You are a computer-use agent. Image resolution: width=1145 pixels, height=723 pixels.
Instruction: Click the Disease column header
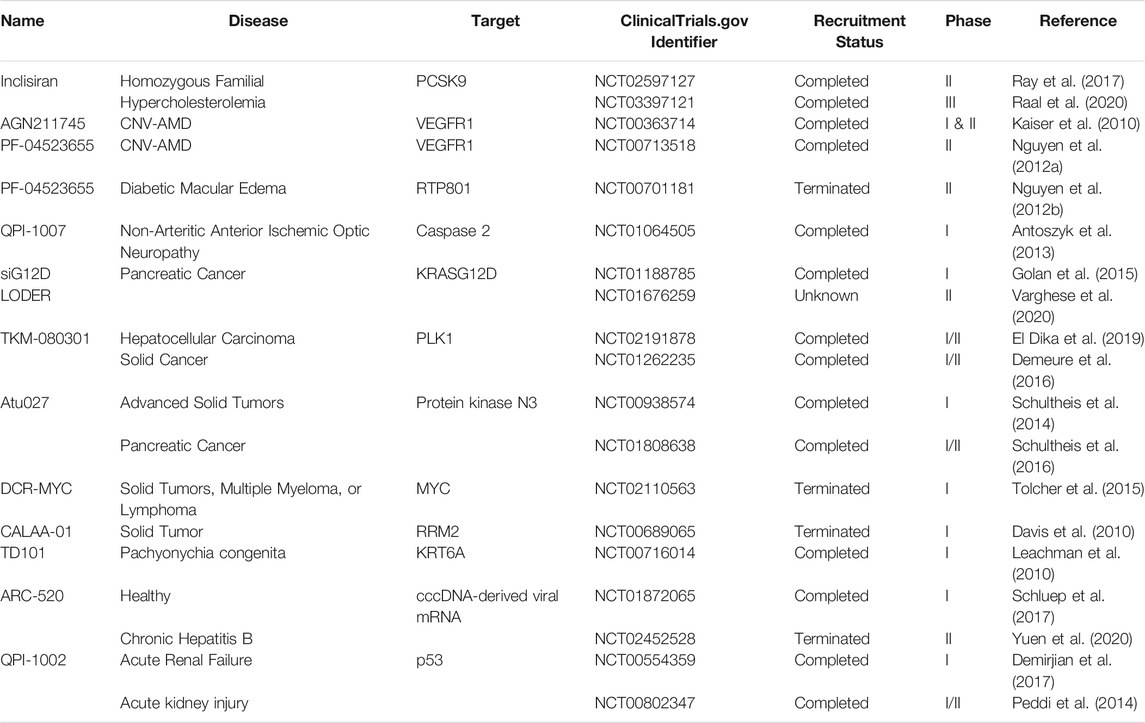pyautogui.click(x=258, y=20)
